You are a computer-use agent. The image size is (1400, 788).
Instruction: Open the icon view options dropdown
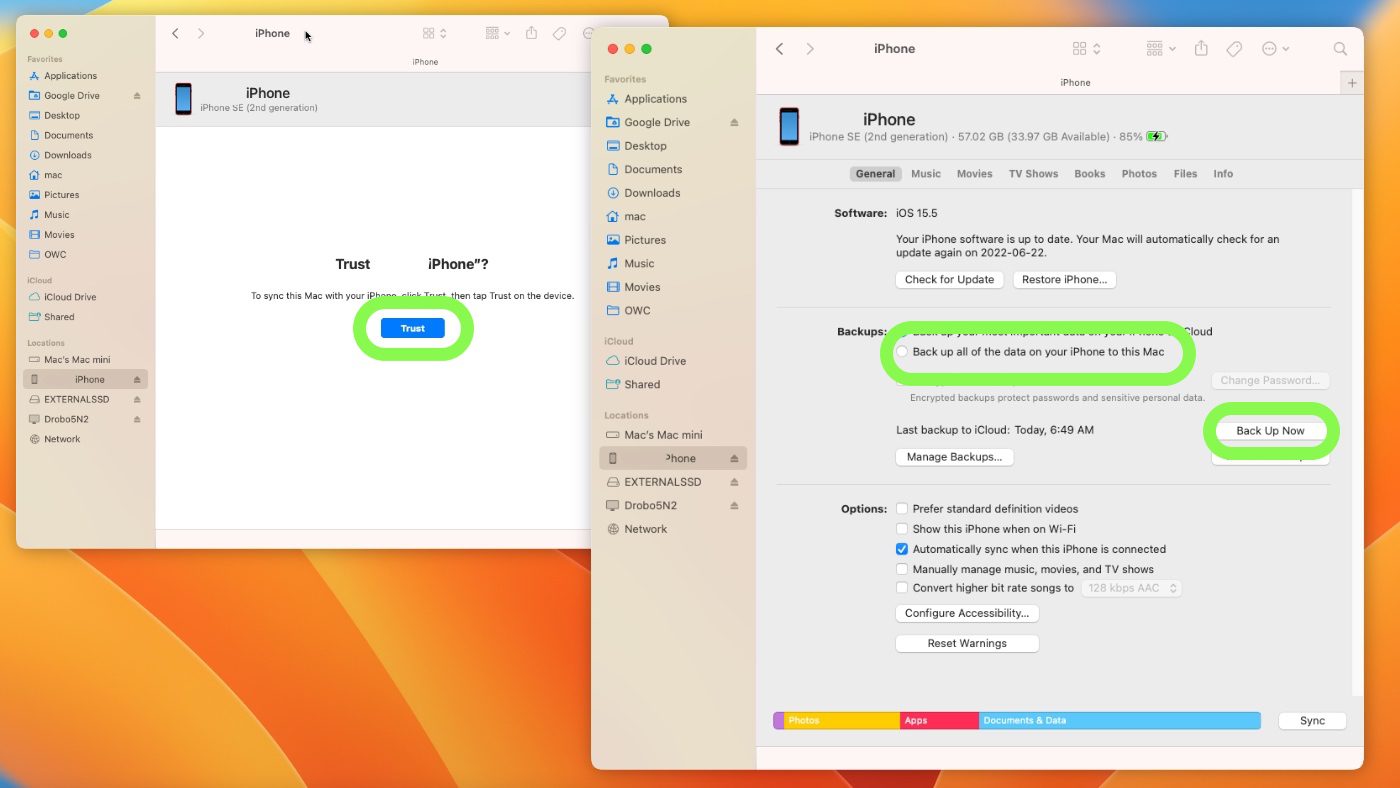[1086, 49]
